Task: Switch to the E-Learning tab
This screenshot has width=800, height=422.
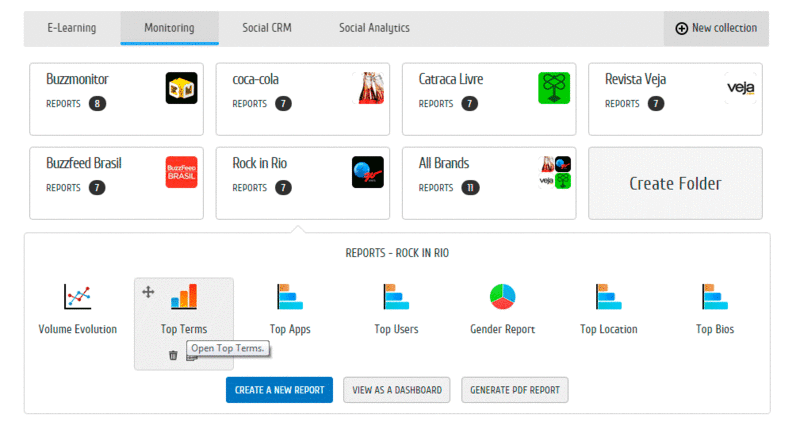Action: click(x=72, y=28)
